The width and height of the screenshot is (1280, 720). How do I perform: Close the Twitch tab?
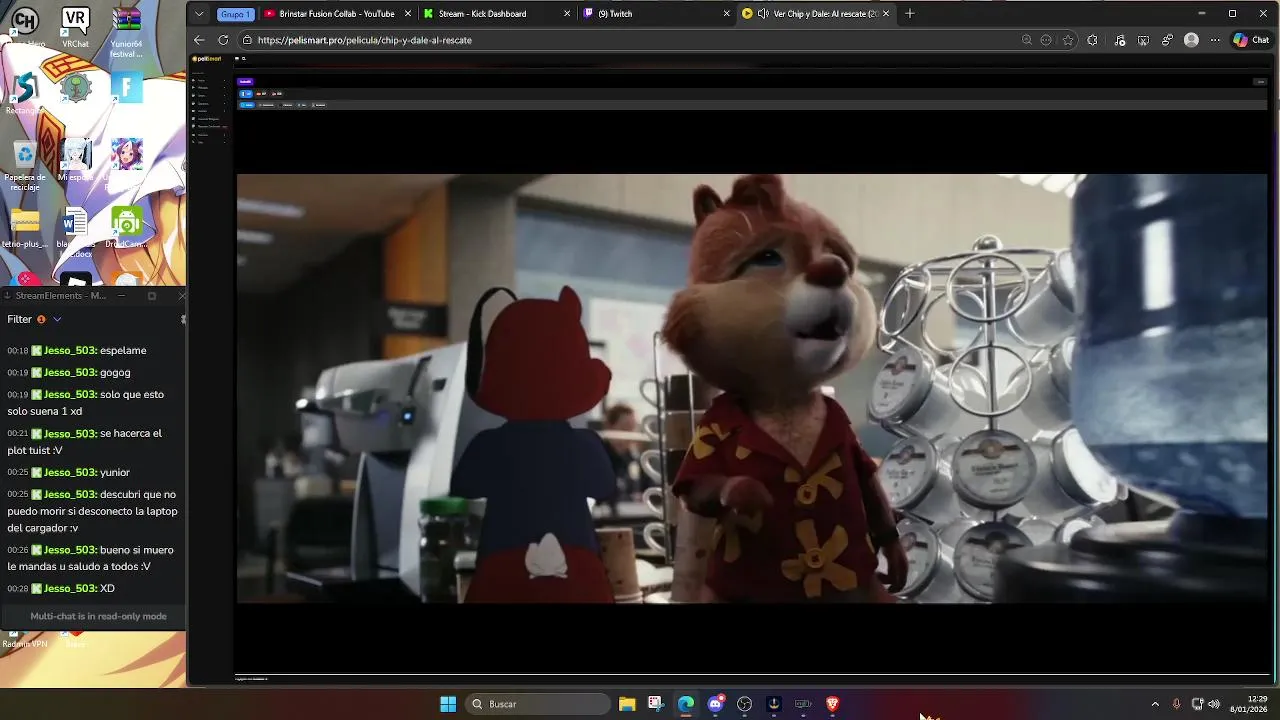[x=727, y=14]
